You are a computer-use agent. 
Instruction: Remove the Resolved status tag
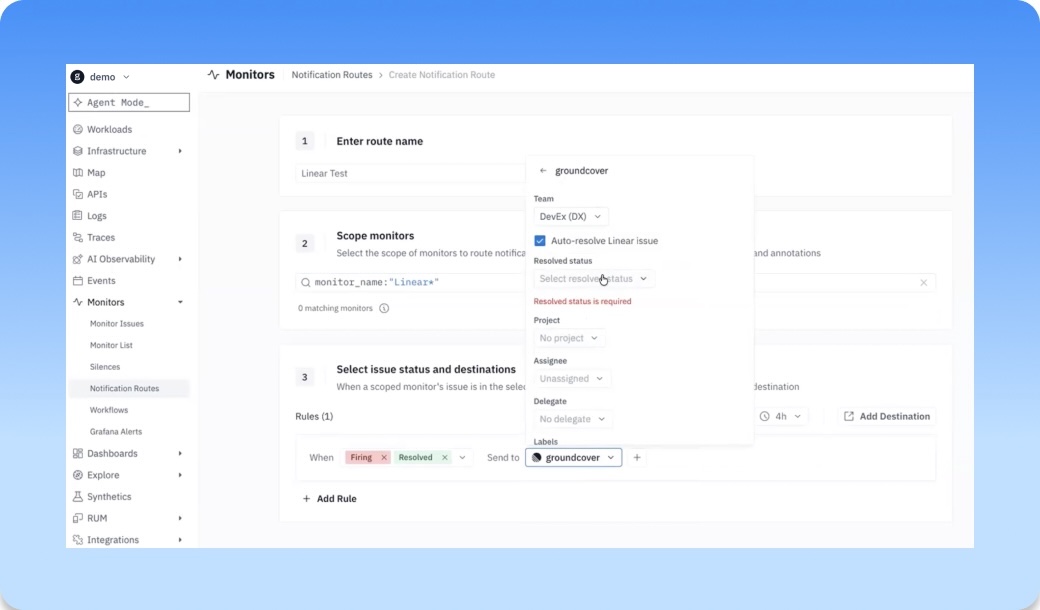(444, 458)
